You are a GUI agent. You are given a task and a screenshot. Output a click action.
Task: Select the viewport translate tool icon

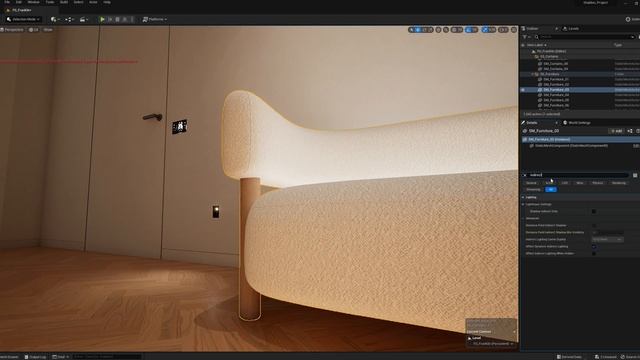pos(418,30)
